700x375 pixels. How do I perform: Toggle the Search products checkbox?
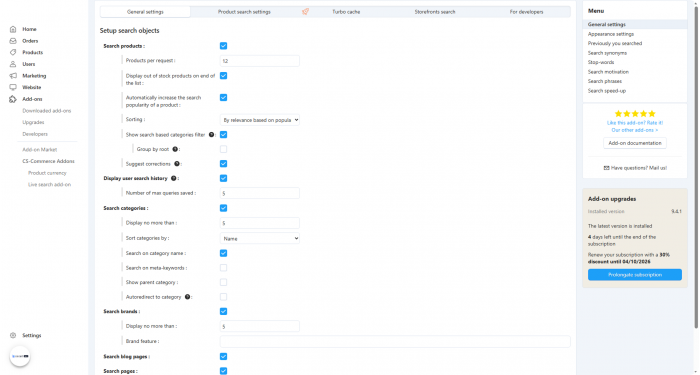(x=224, y=46)
